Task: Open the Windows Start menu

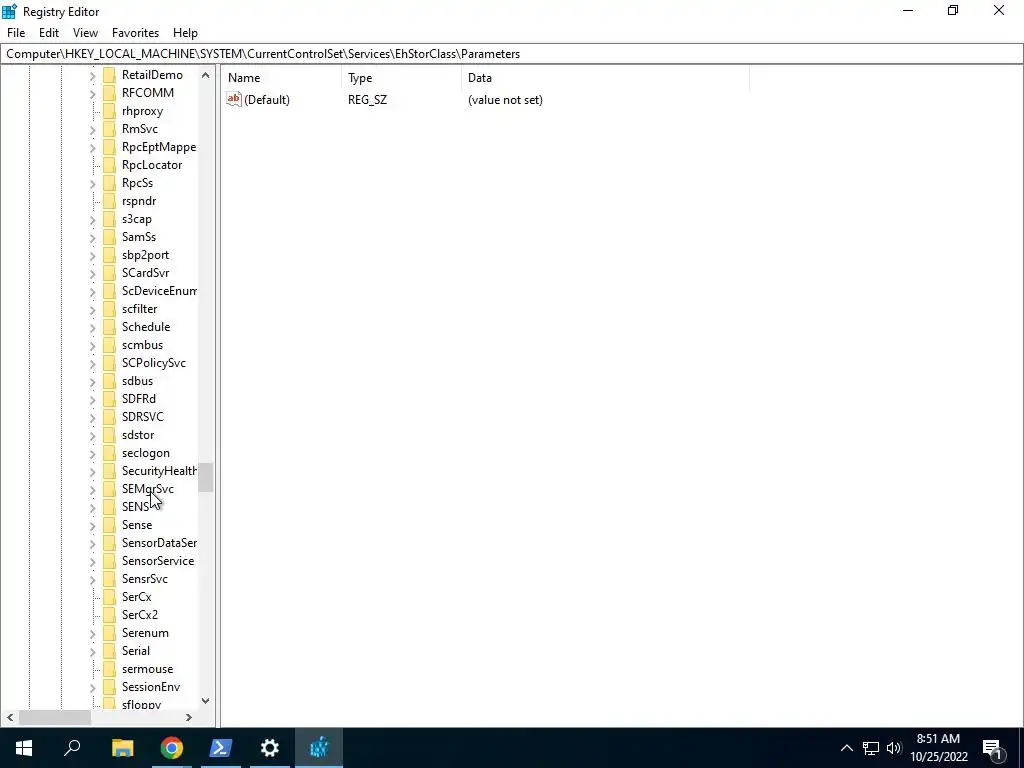Action: point(24,748)
